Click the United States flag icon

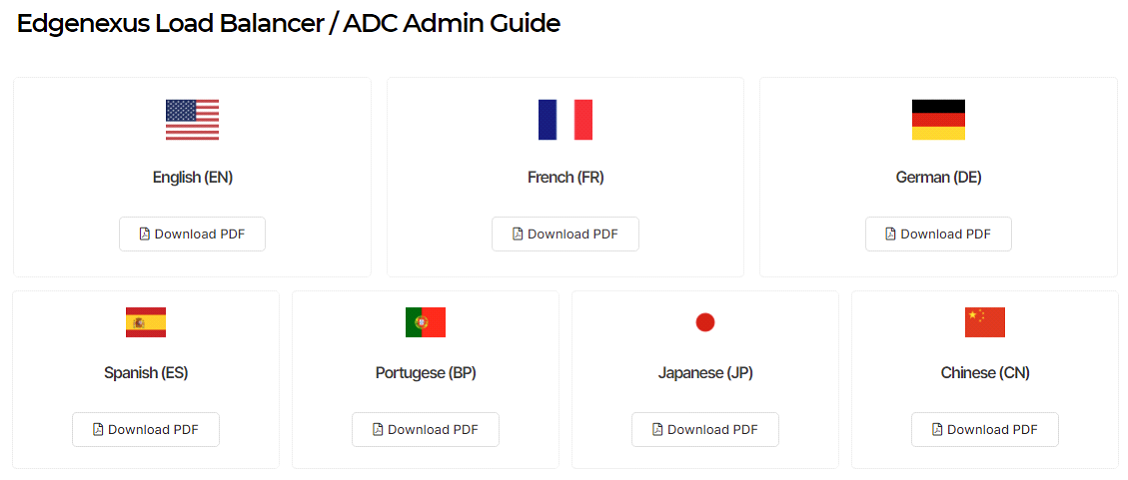(x=192, y=120)
